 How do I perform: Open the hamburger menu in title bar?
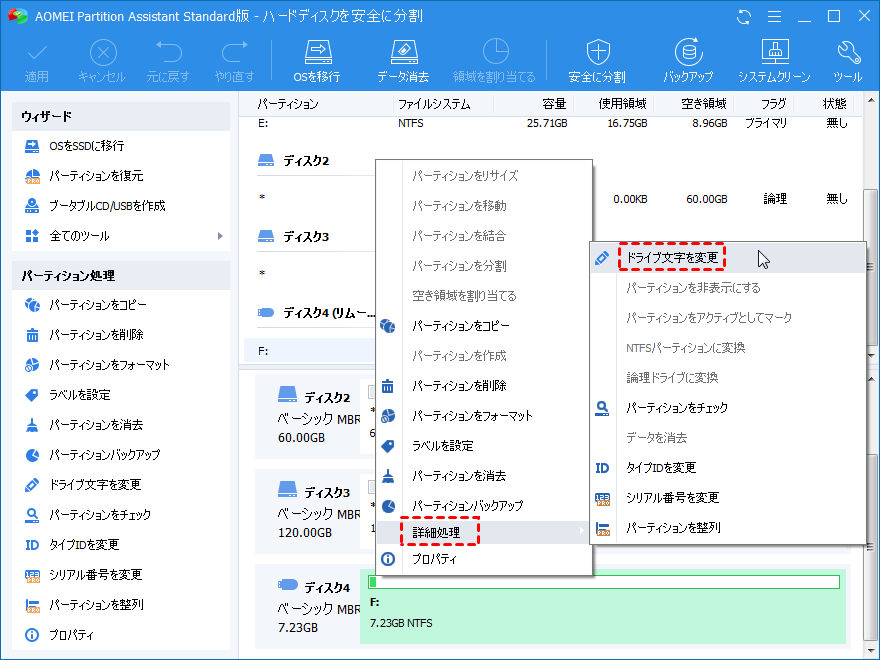[x=774, y=17]
